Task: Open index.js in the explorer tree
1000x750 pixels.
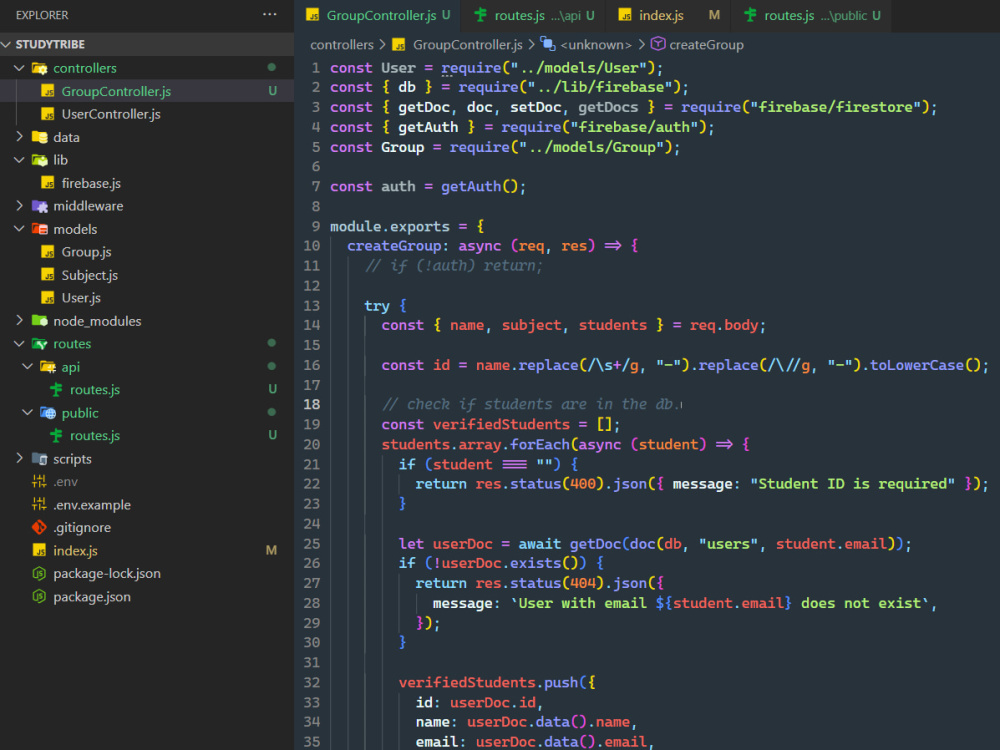Action: [x=75, y=550]
